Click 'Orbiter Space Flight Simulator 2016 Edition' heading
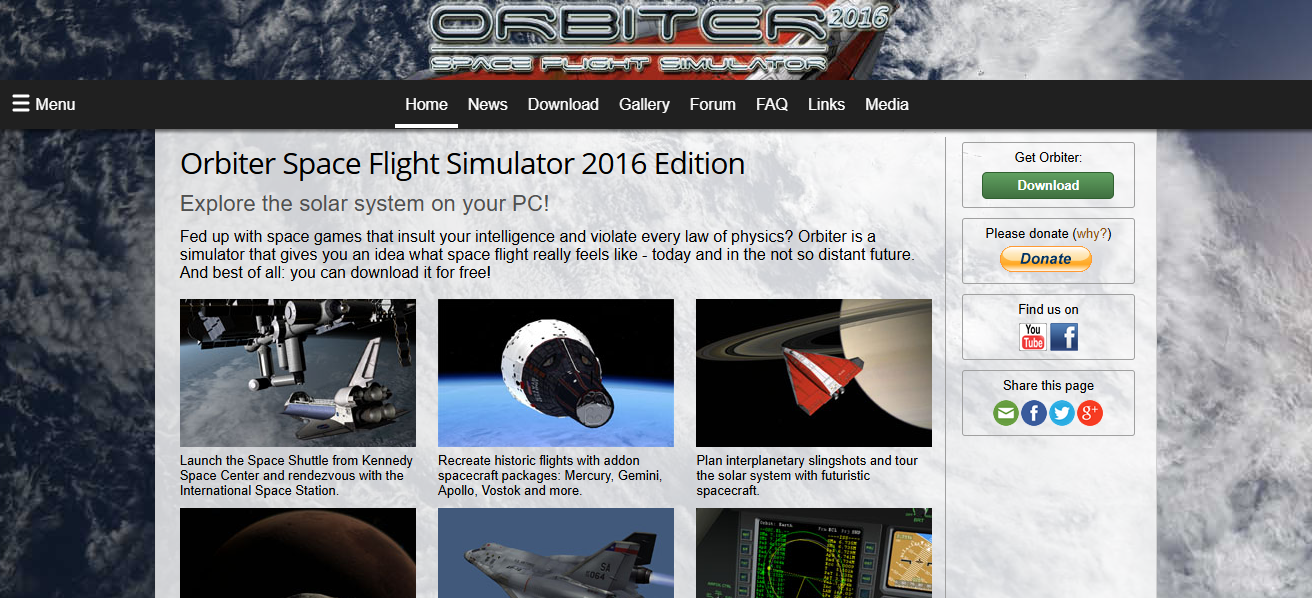 pos(462,164)
